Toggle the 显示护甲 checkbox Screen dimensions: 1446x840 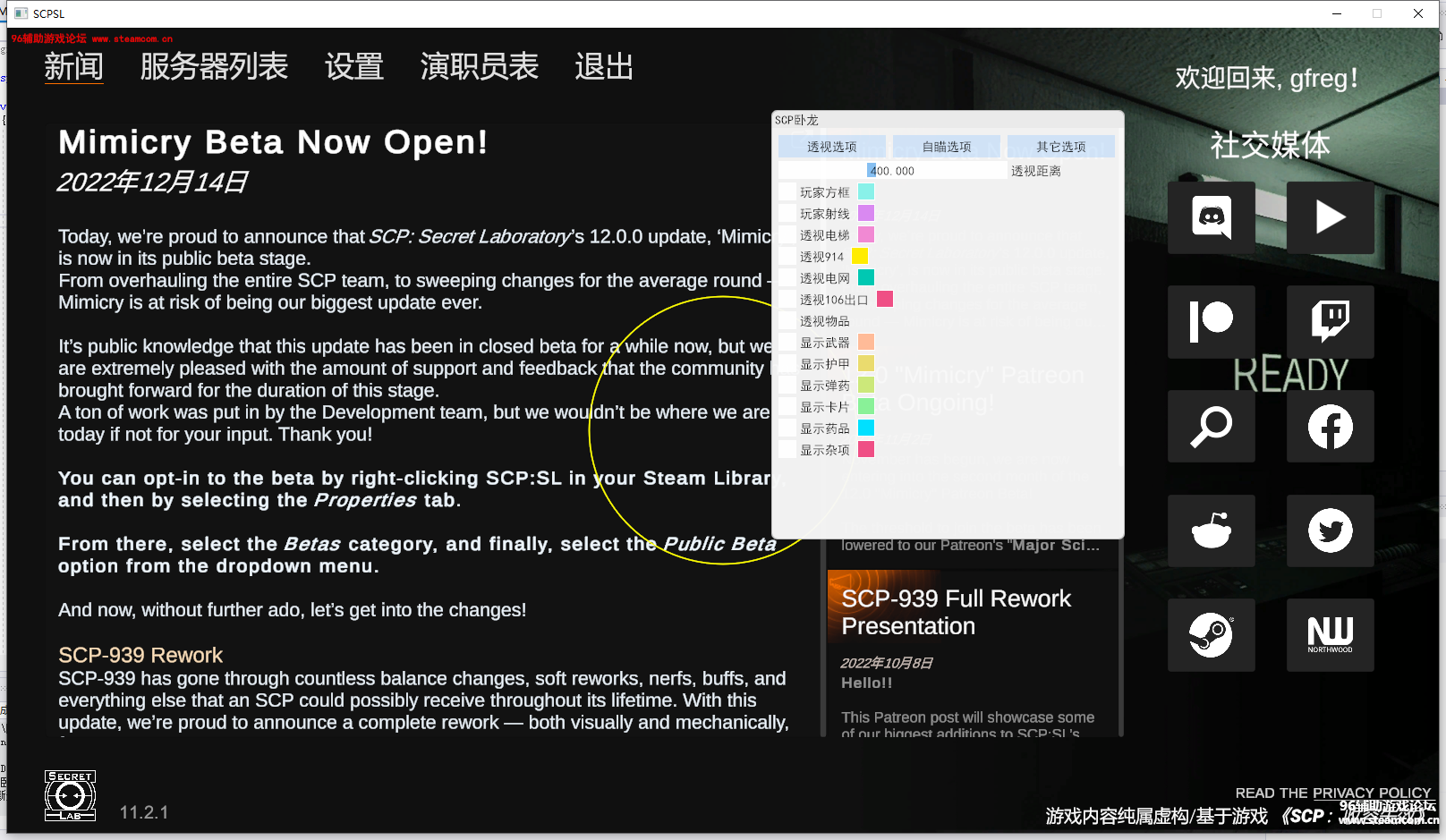tap(787, 364)
